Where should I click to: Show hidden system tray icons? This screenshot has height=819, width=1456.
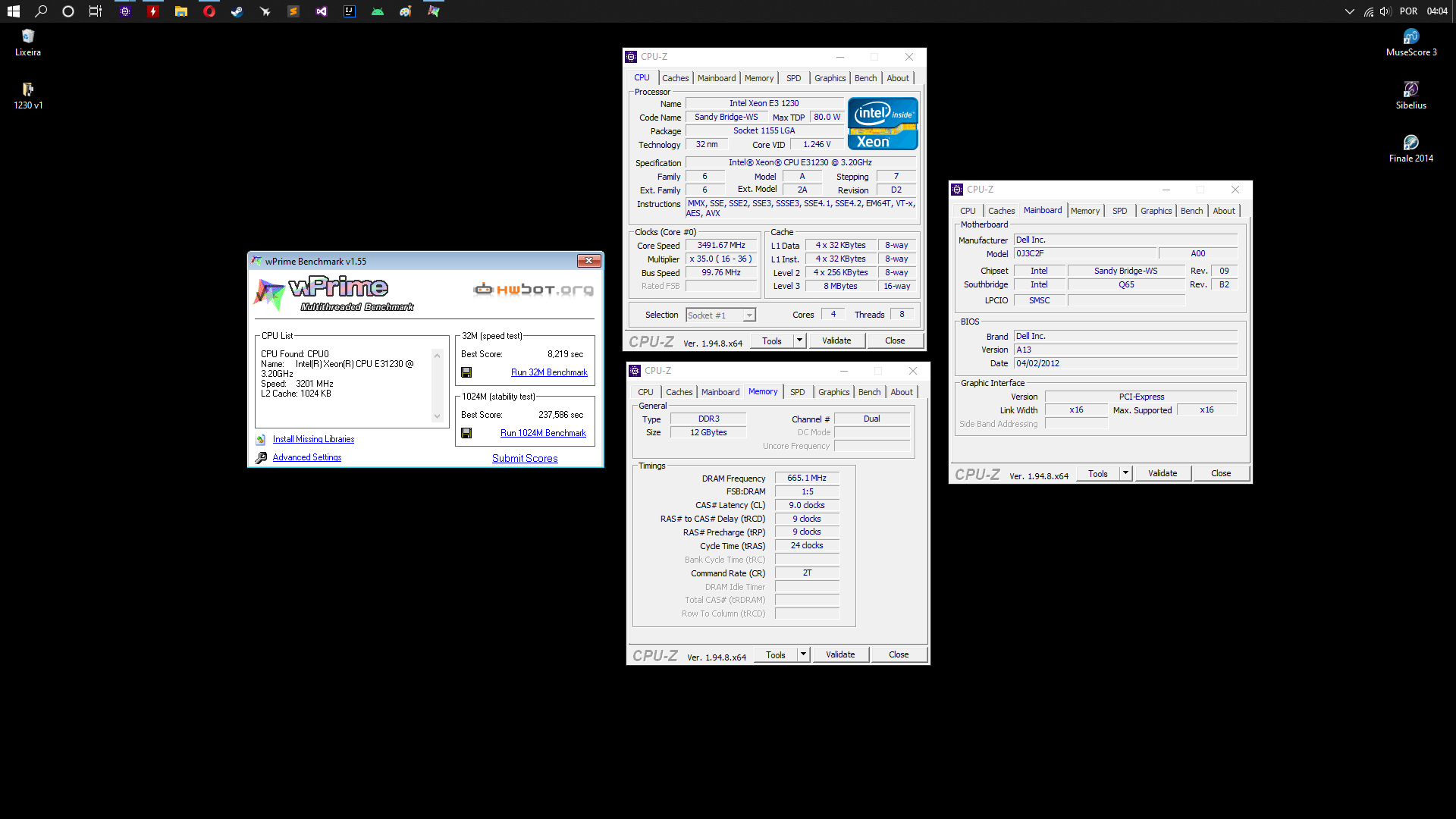point(1350,11)
